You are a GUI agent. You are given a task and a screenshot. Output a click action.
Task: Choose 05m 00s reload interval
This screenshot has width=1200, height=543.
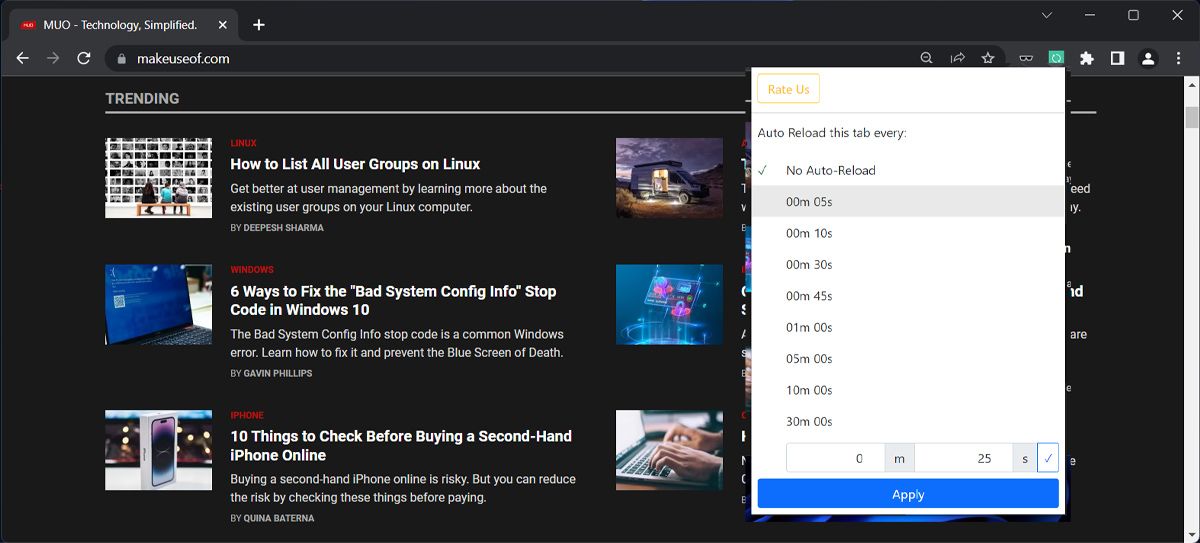[909, 358]
